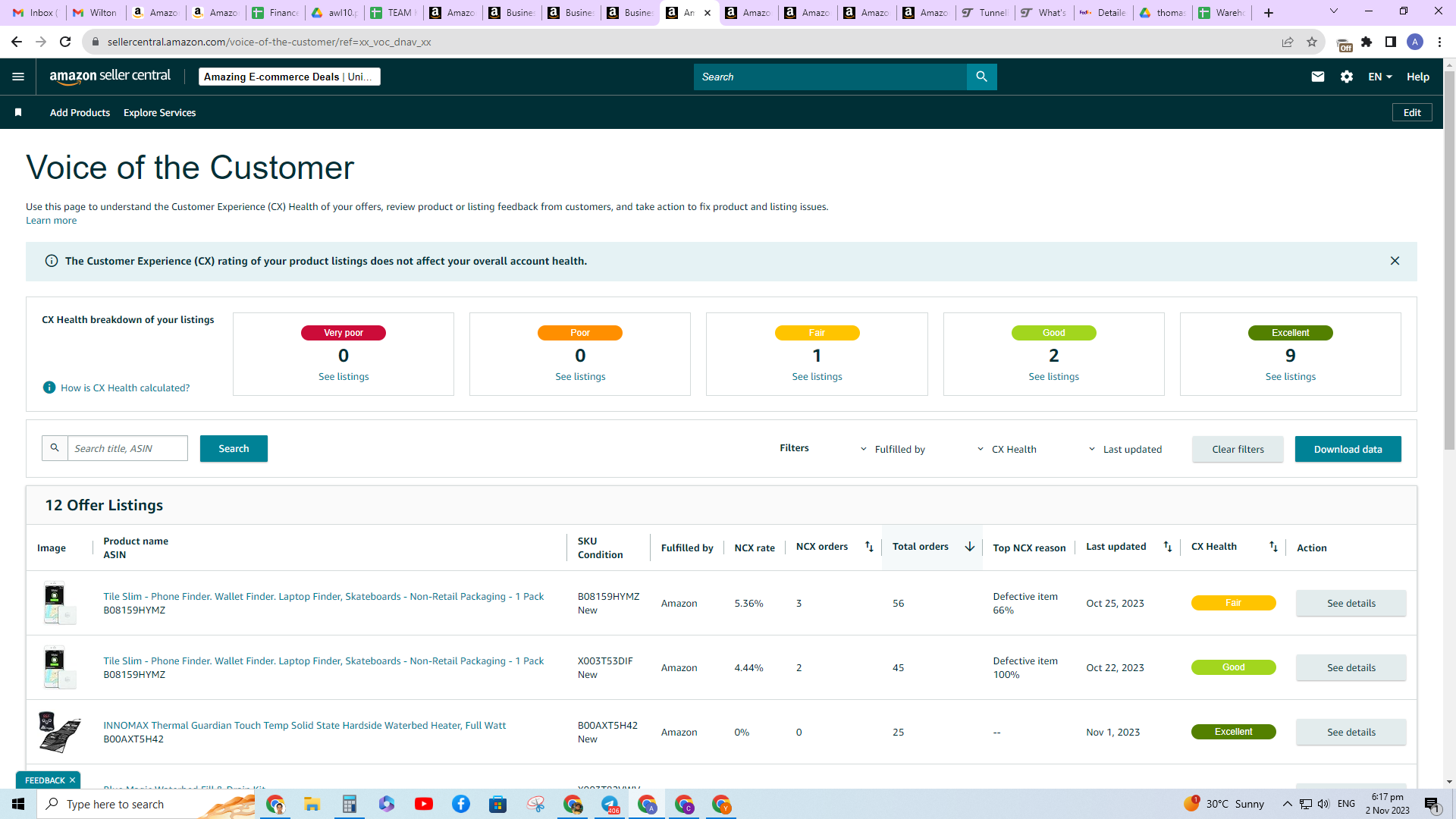Open the hamburger navigation menu
1456x819 pixels.
coord(18,77)
